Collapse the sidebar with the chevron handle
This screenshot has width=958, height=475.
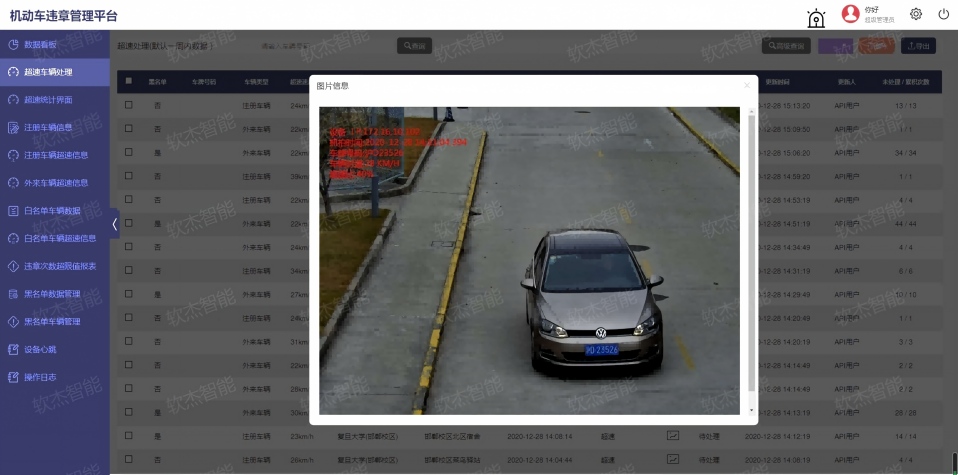114,224
